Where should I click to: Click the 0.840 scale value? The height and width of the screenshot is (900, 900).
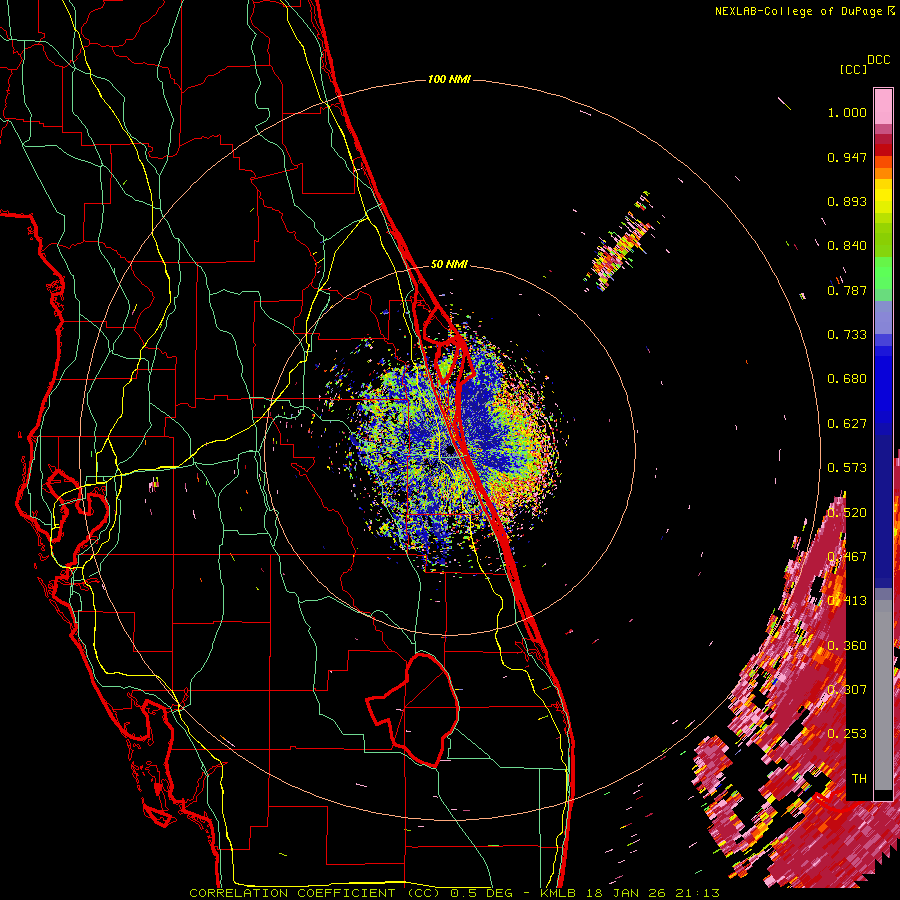pyautogui.click(x=847, y=246)
